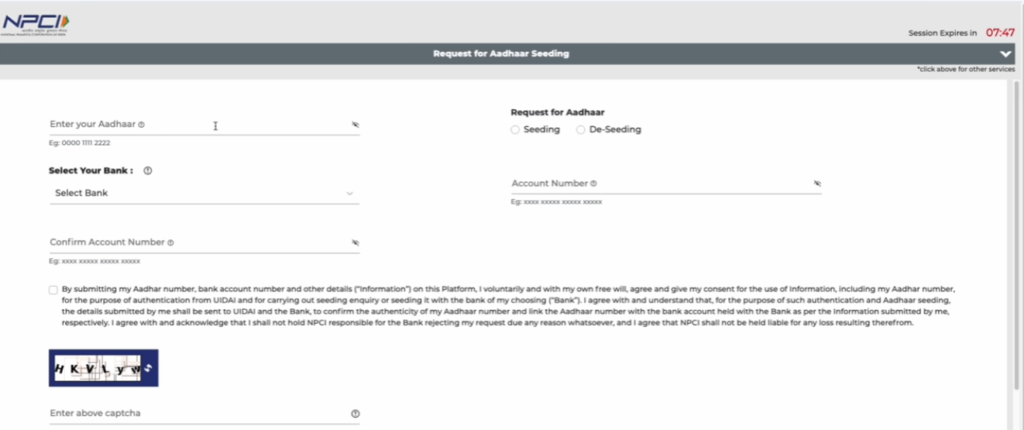Click info icon beside Select Your Bank

click(x=148, y=171)
